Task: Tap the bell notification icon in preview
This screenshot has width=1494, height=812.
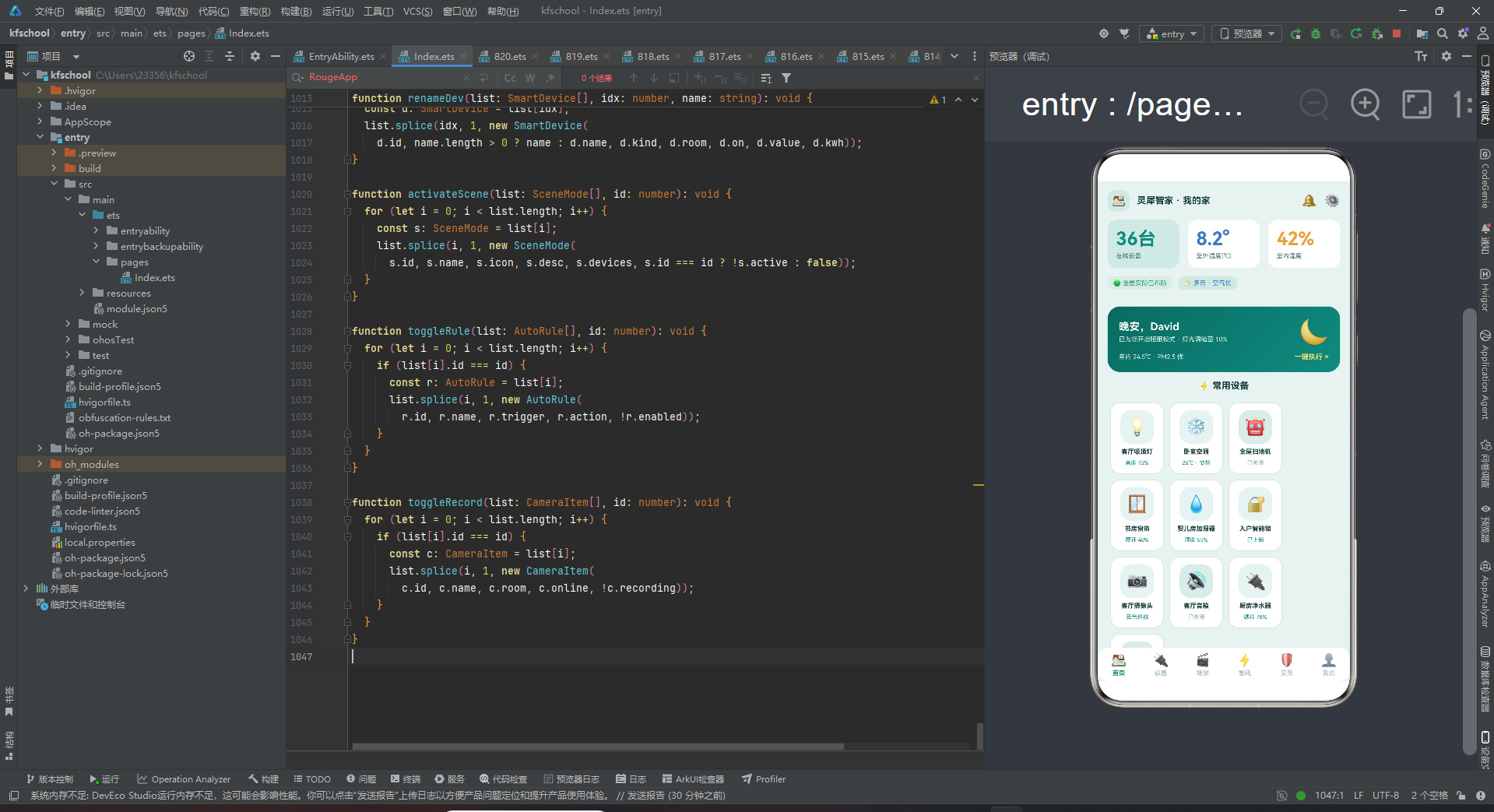Action: click(x=1309, y=201)
